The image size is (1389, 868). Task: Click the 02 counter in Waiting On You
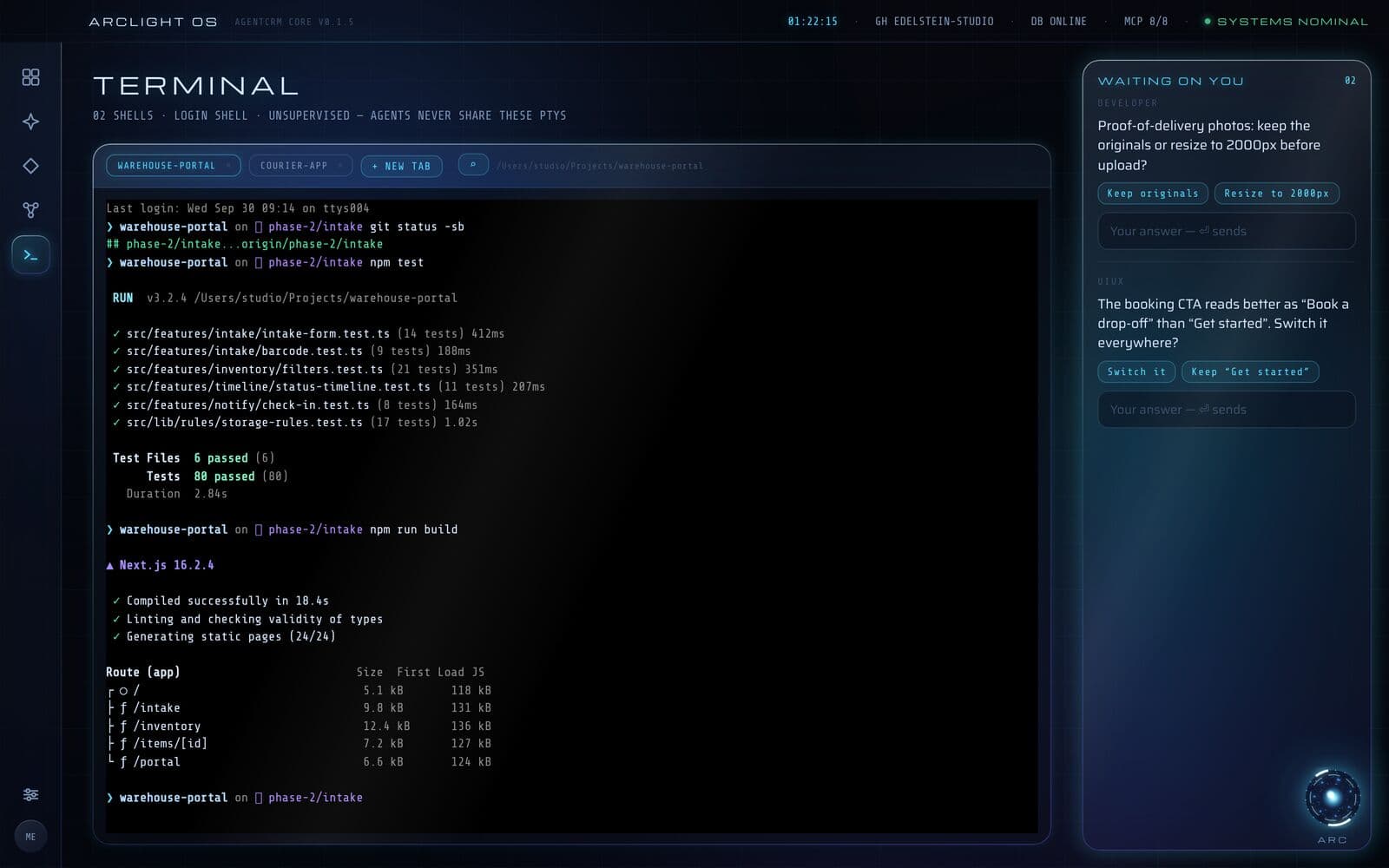pos(1350,81)
